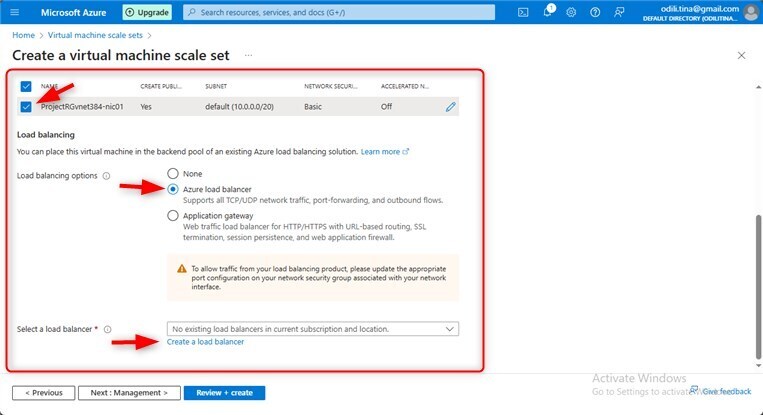Open the notifications bell
763x415 pixels.
point(548,12)
